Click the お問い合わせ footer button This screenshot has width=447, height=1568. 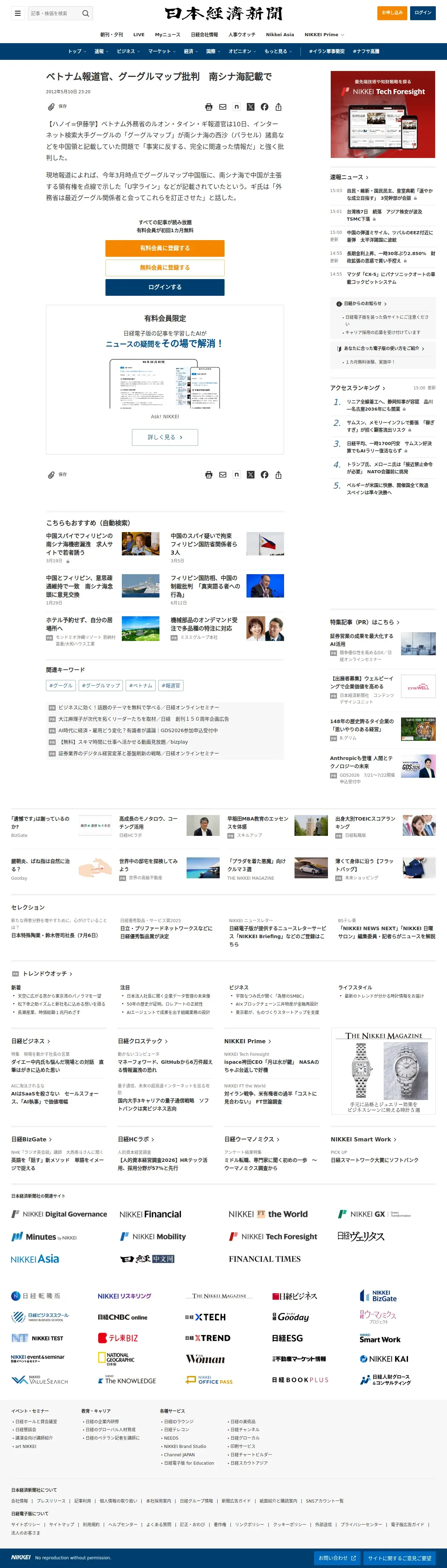(x=337, y=1558)
